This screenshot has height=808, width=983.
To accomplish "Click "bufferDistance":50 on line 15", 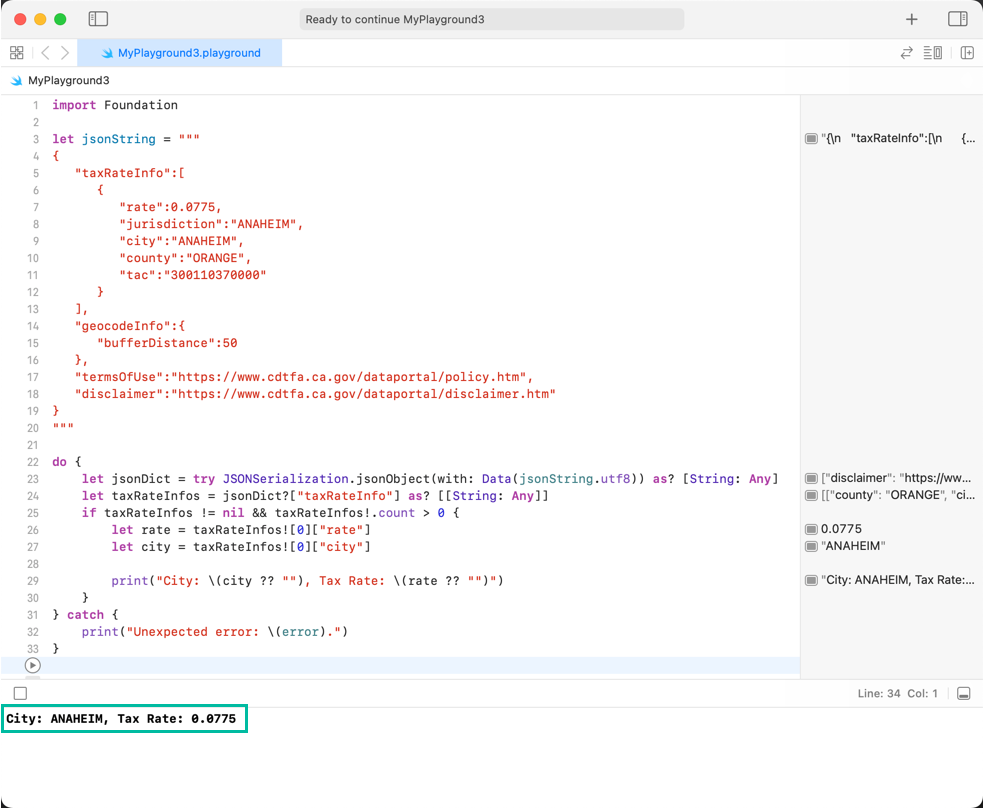I will point(167,343).
